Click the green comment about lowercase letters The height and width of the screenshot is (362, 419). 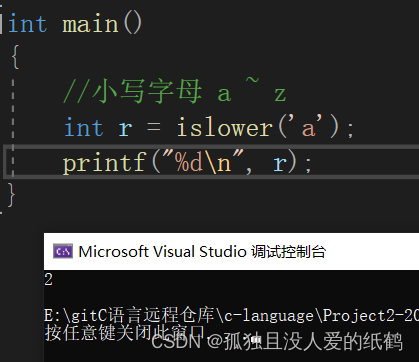coord(175,91)
